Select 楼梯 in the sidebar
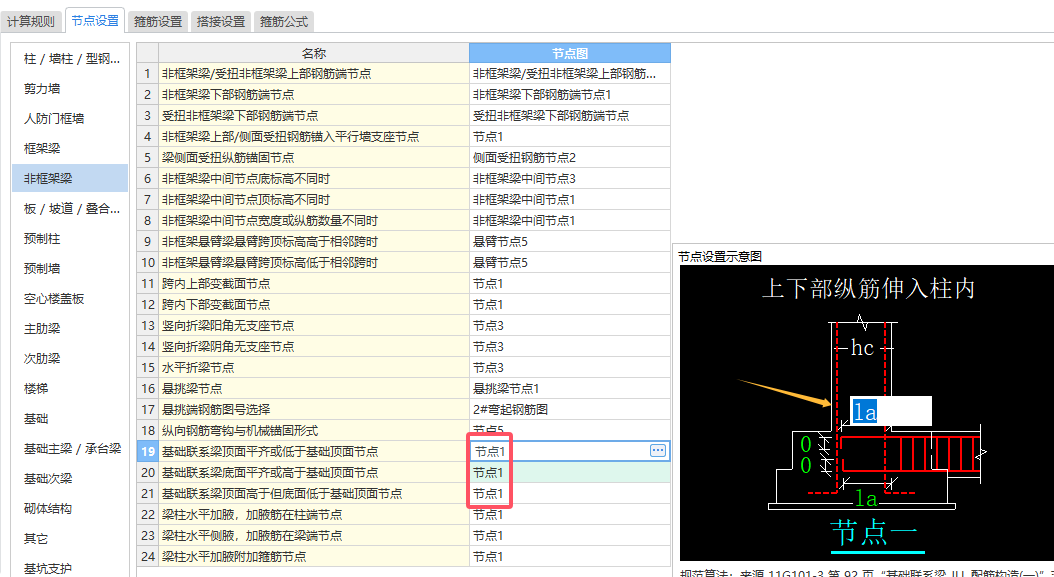 (x=71, y=389)
